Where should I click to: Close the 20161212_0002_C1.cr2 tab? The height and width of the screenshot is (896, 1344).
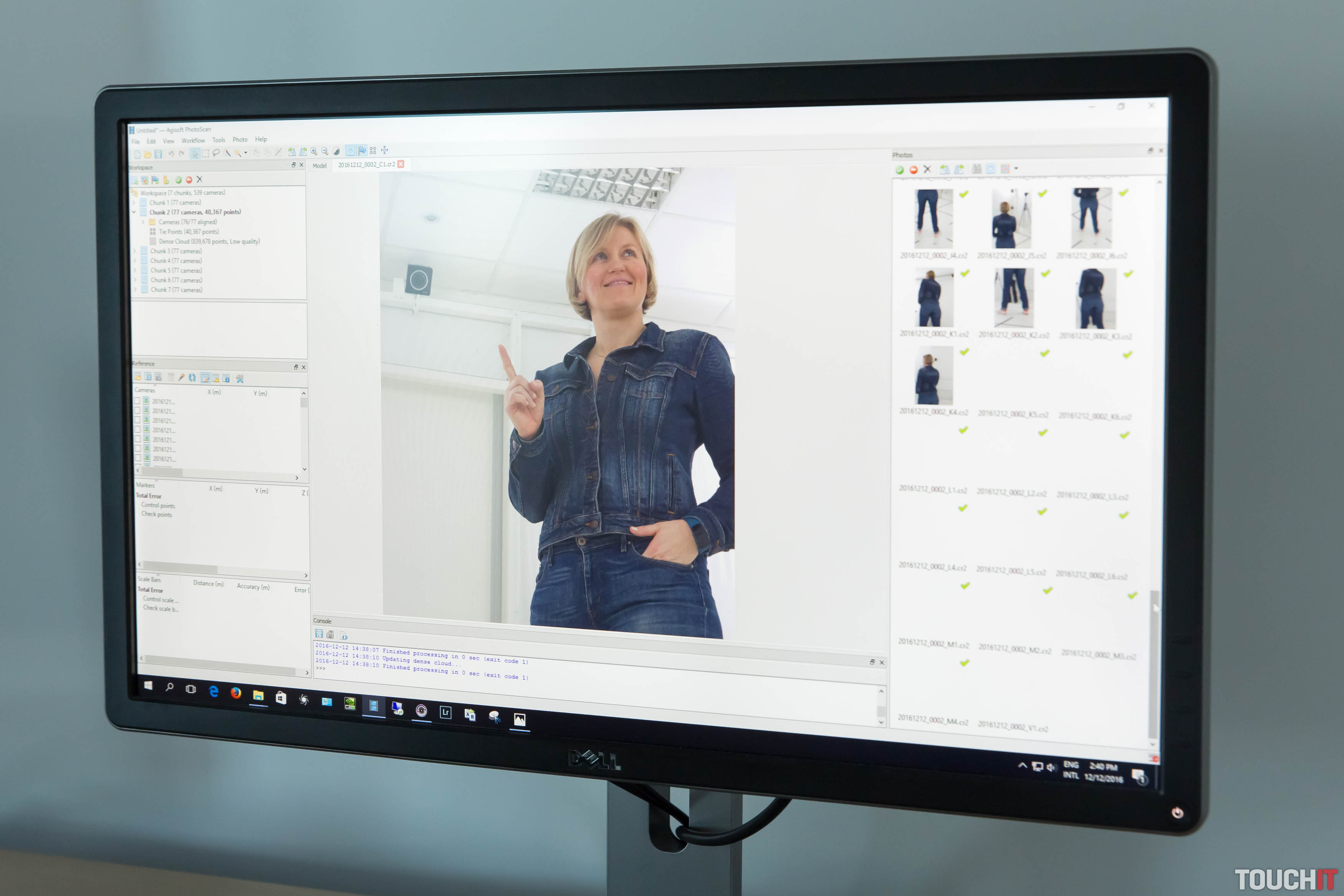(401, 164)
